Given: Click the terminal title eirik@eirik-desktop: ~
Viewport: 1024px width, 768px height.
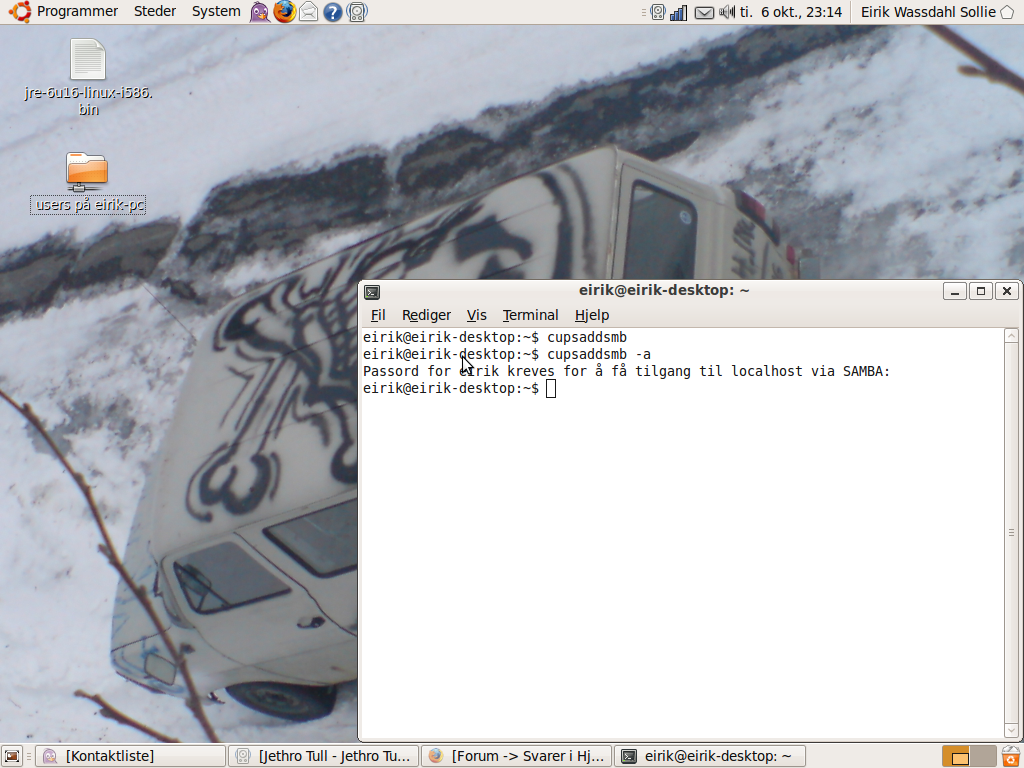Looking at the screenshot, I should 664,290.
